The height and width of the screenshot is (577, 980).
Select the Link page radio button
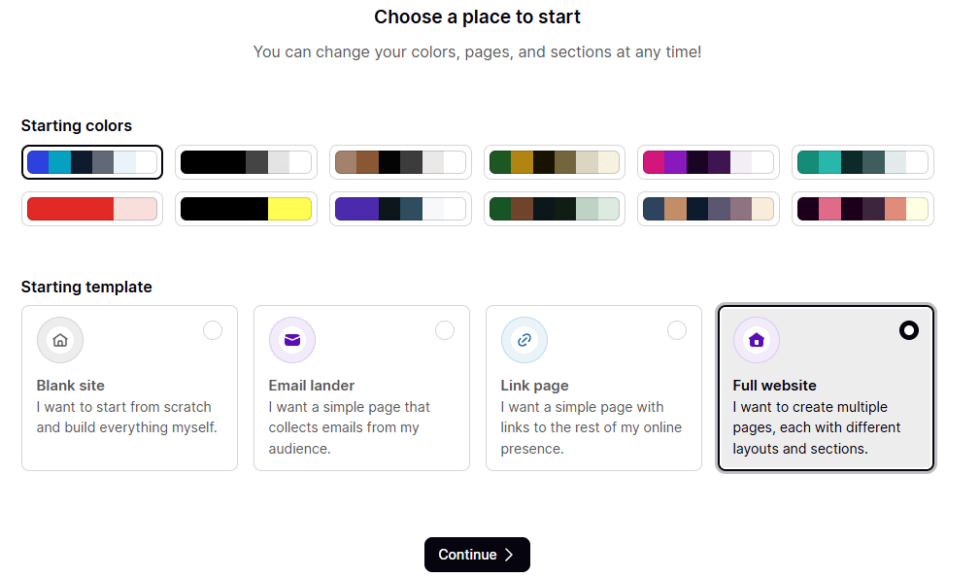677,330
